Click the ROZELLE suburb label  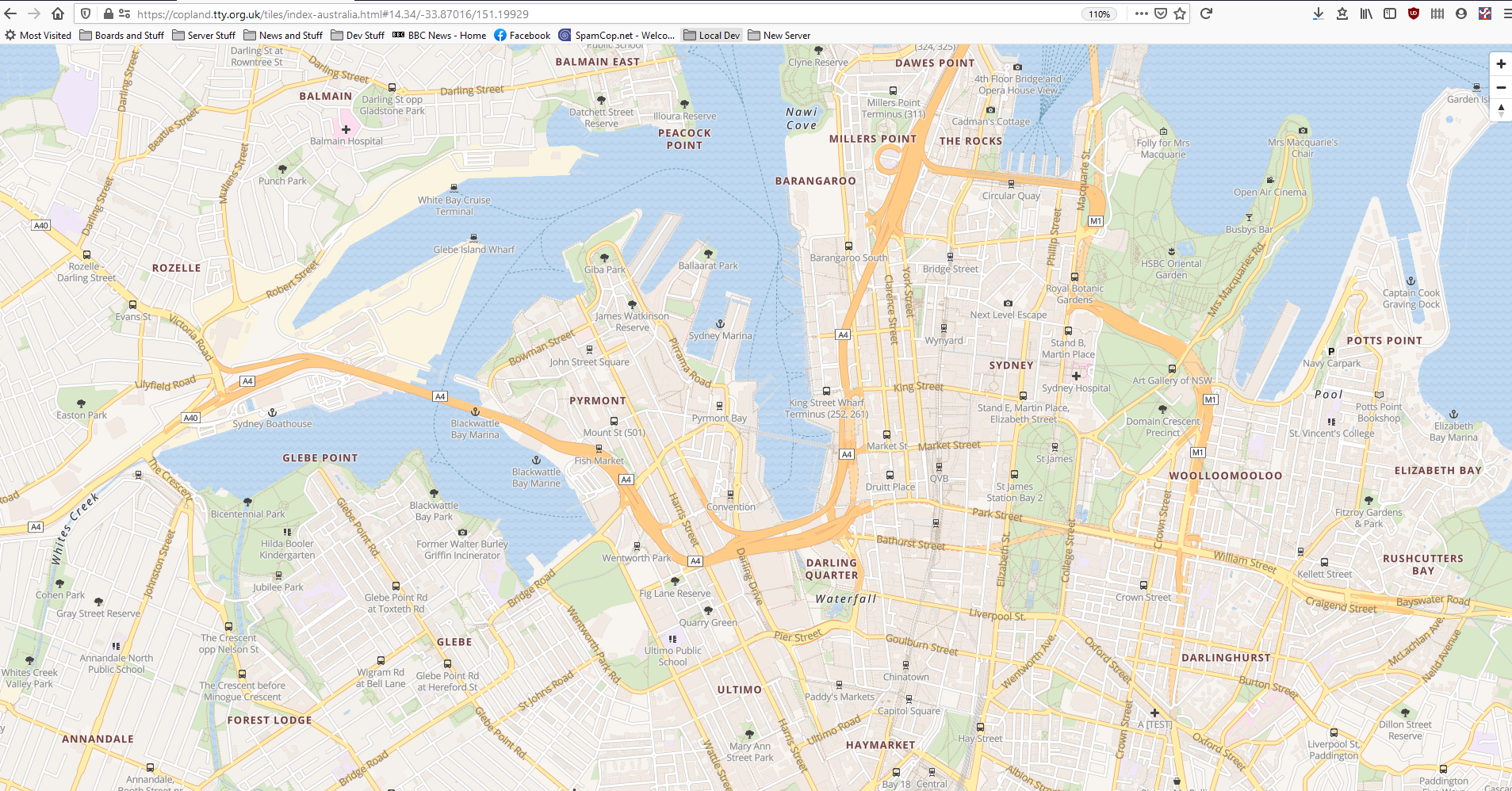point(176,268)
